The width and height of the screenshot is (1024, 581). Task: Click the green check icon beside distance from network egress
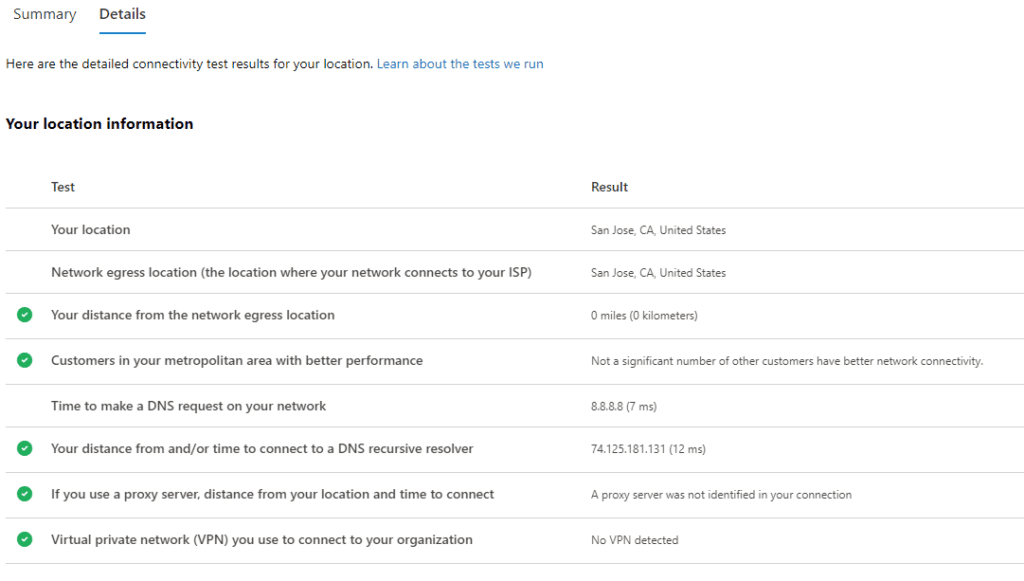tap(24, 315)
